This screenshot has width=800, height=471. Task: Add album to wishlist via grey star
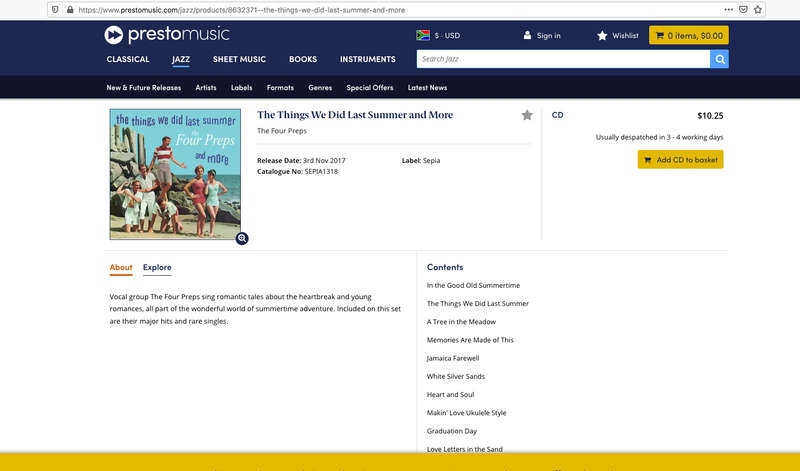[527, 115]
